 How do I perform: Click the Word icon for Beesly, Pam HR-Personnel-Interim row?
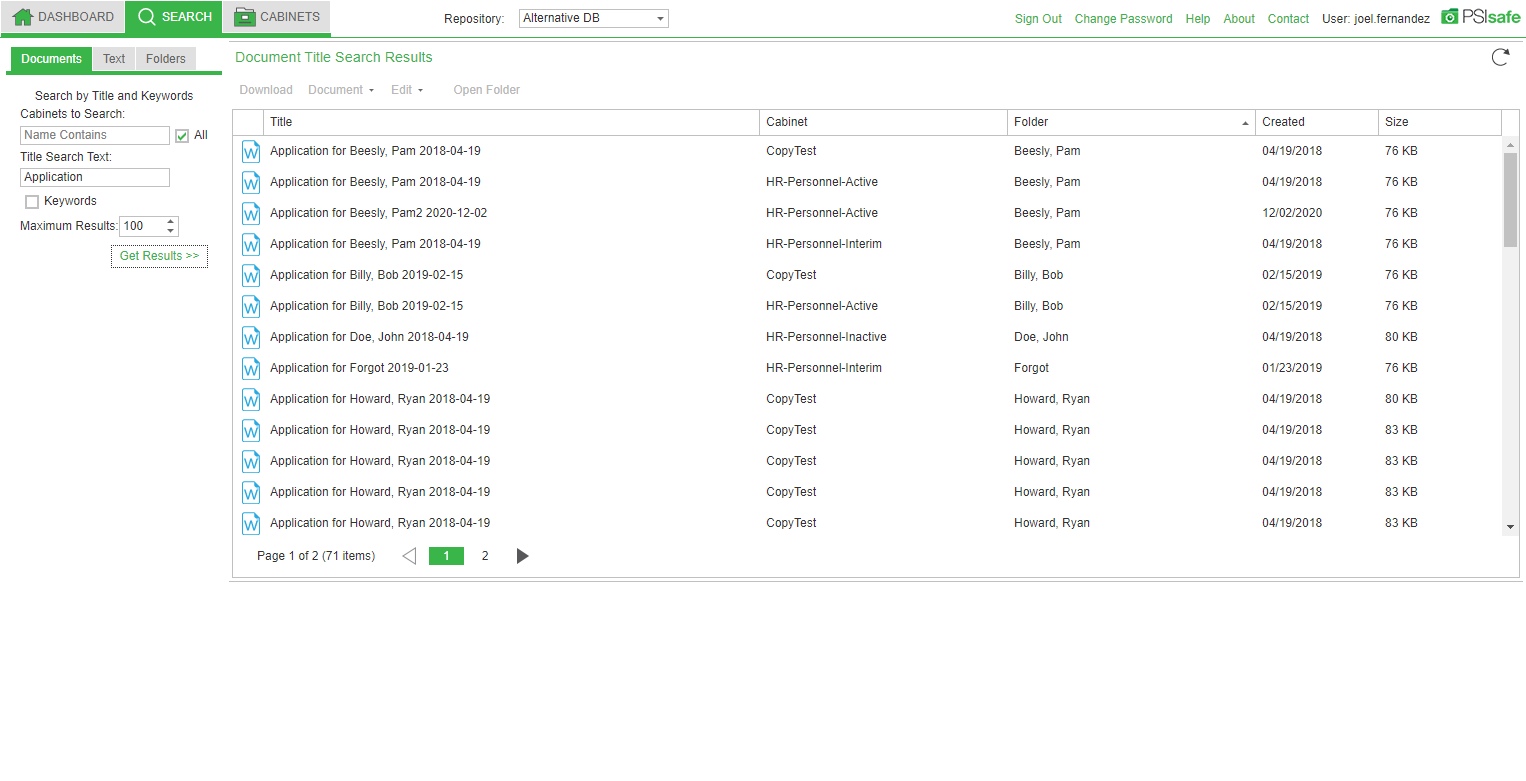pyautogui.click(x=251, y=245)
